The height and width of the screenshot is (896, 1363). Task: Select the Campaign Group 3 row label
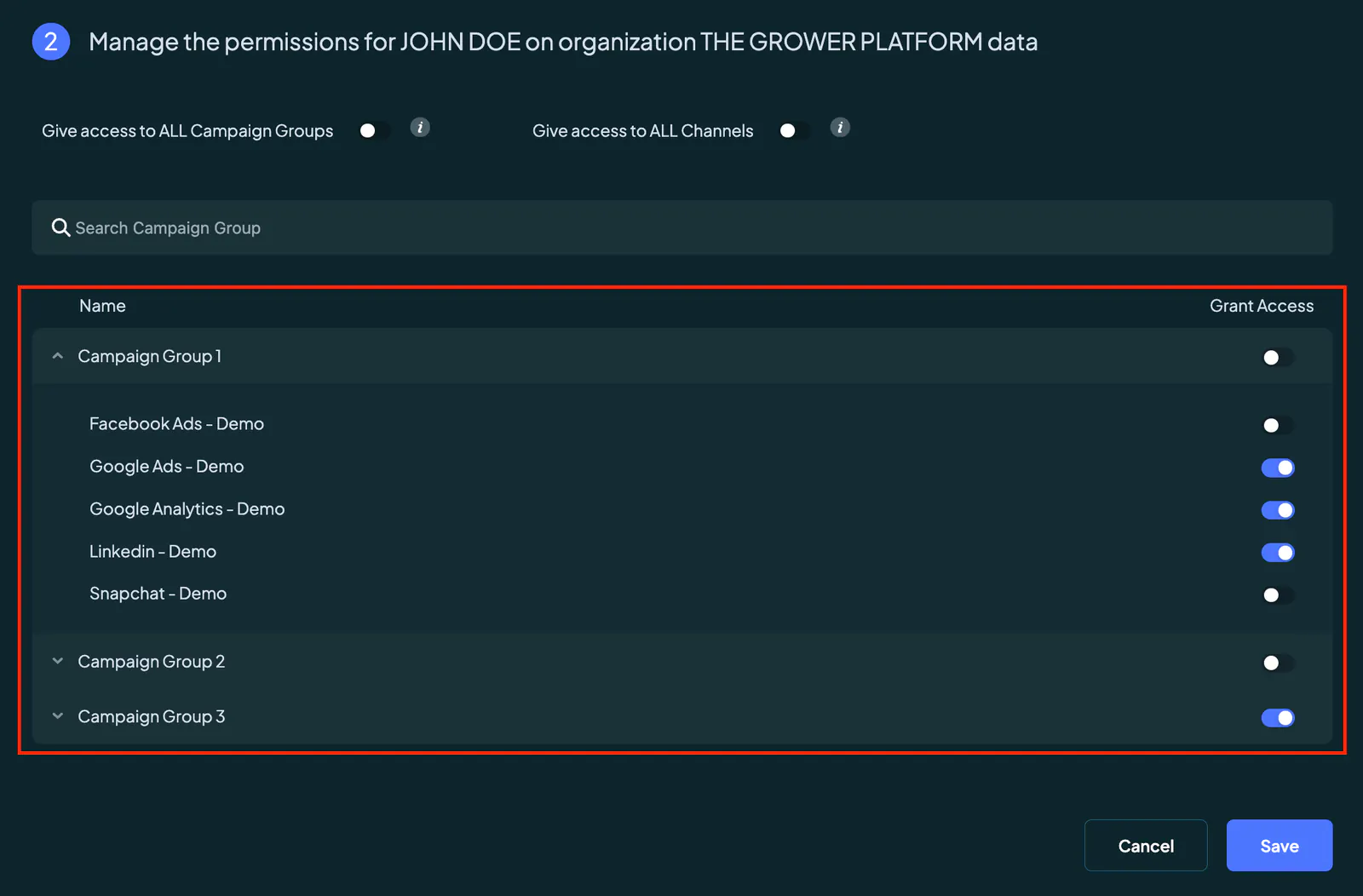(152, 717)
